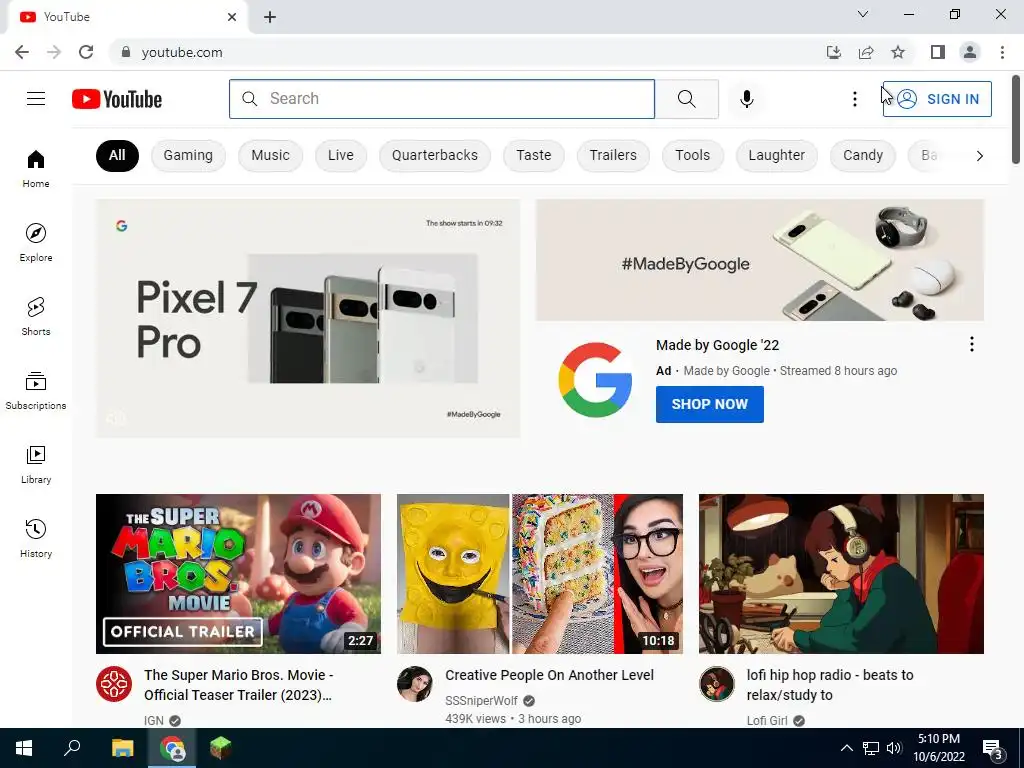Select the Gaming chip
Screen dimensions: 1024x768
[188, 155]
